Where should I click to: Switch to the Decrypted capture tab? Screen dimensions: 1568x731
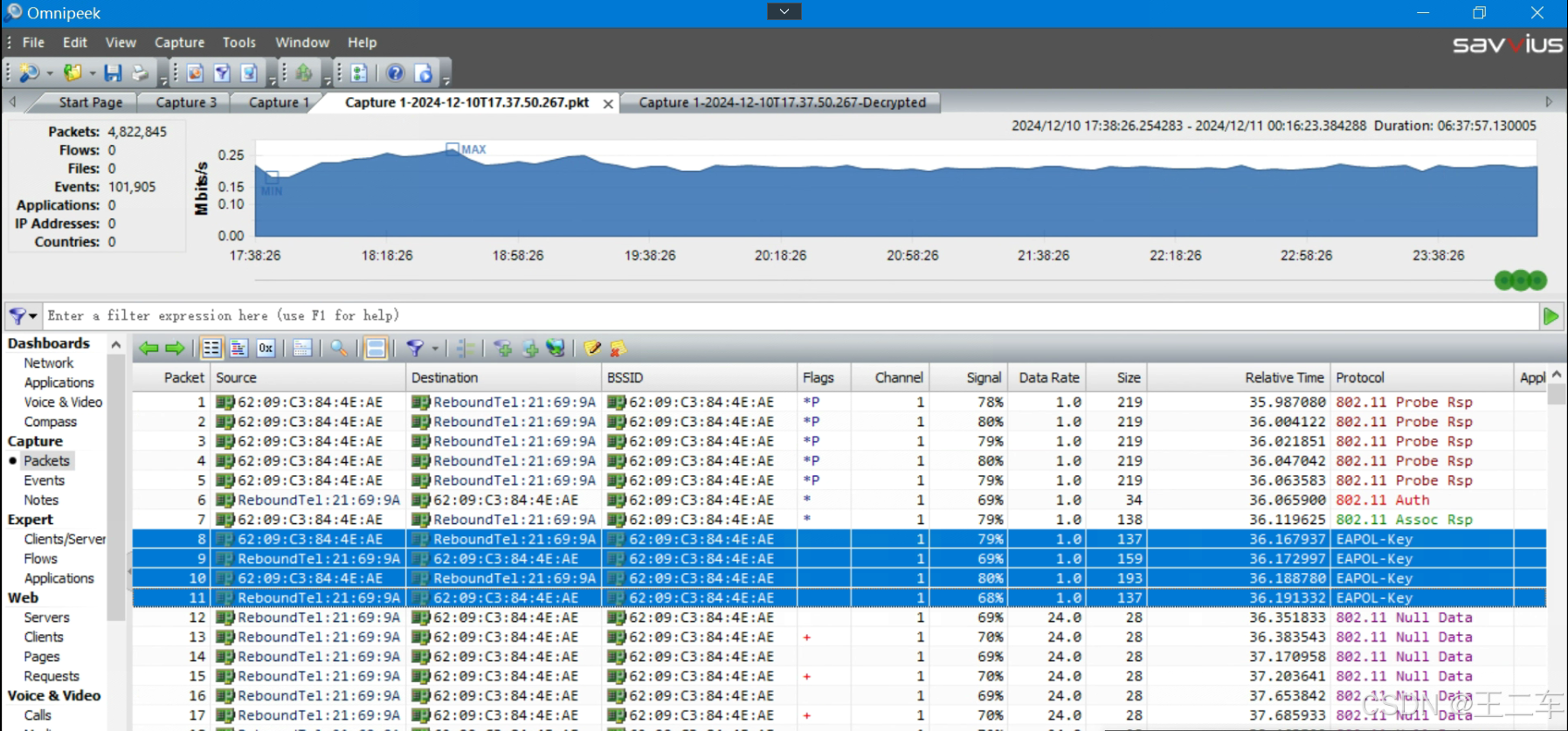click(x=782, y=102)
